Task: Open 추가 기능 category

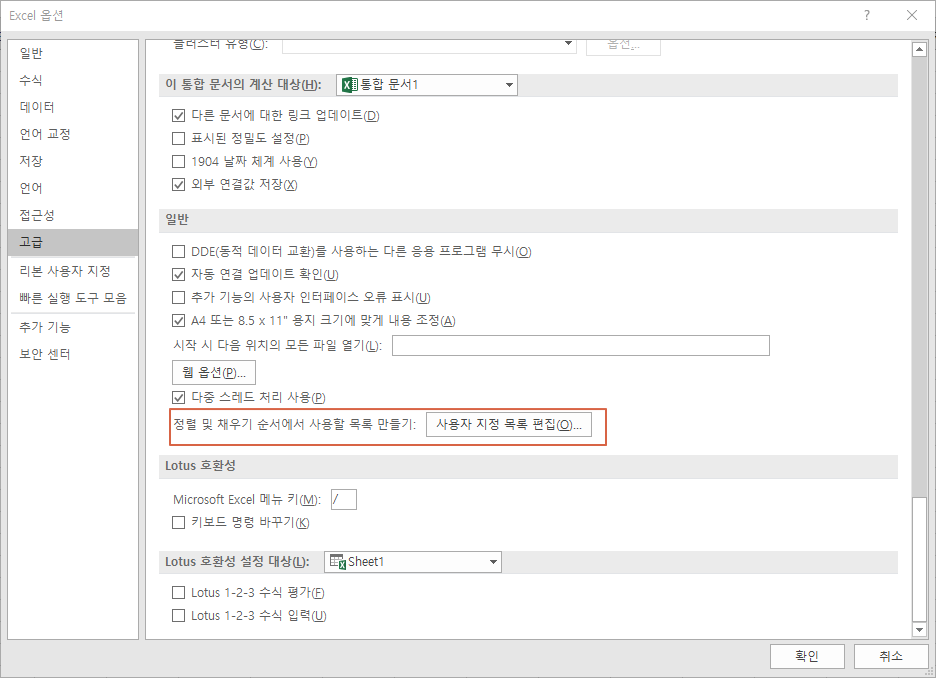Action: [x=73, y=327]
